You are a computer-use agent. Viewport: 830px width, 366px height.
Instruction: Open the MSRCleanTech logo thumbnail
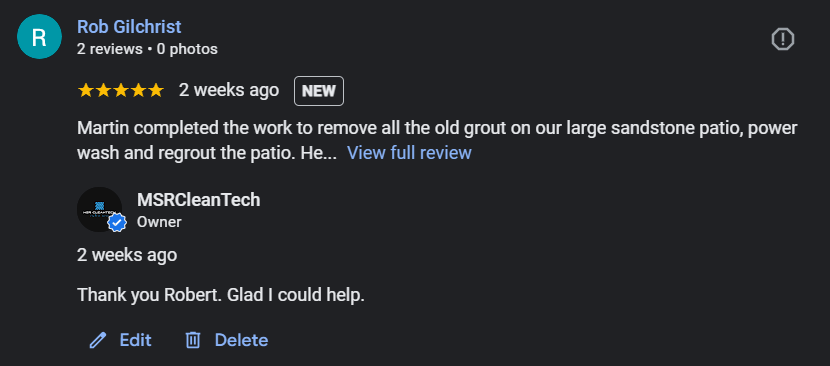(x=100, y=209)
